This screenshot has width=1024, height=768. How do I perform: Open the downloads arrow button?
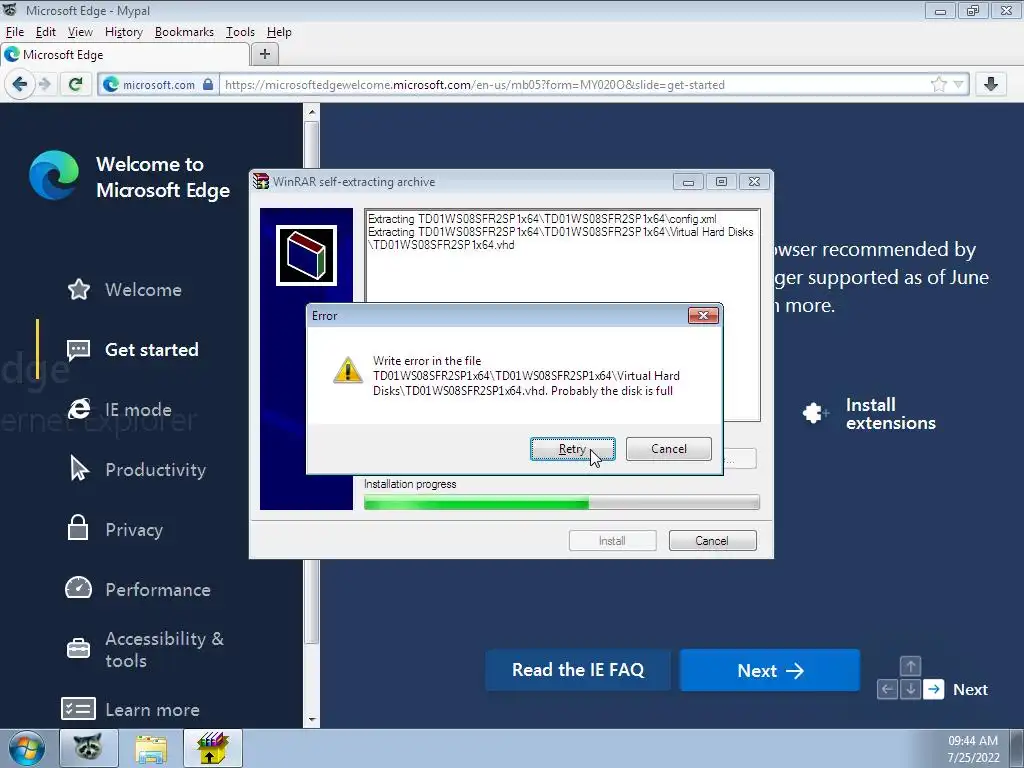coord(991,84)
